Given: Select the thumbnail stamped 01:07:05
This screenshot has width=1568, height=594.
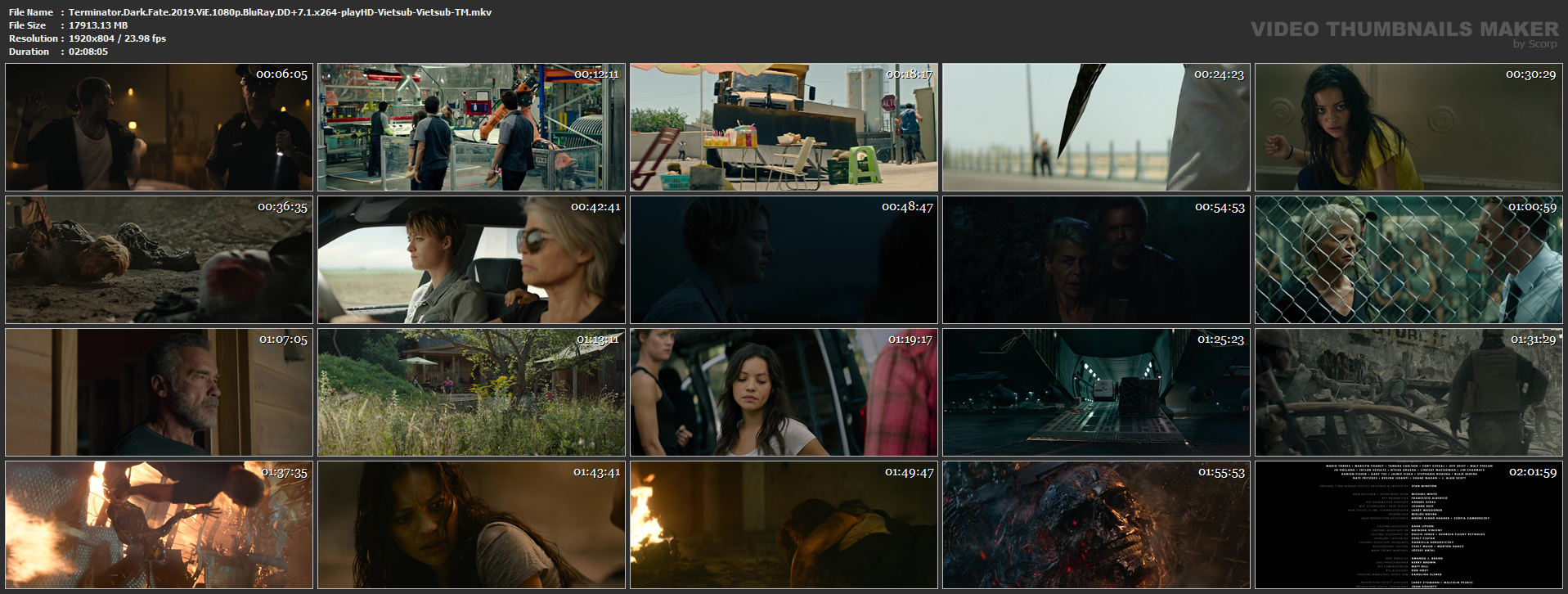Looking at the screenshot, I should click(159, 393).
